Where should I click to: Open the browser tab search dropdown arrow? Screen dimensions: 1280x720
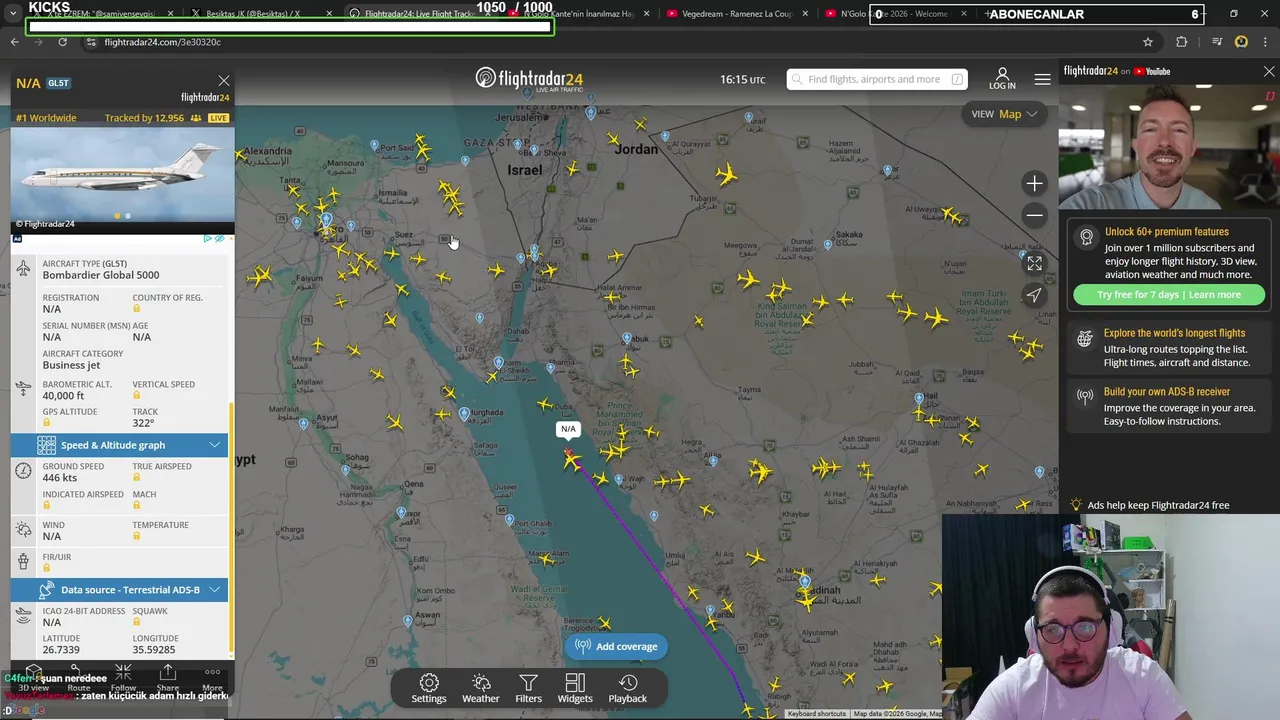click(13, 14)
